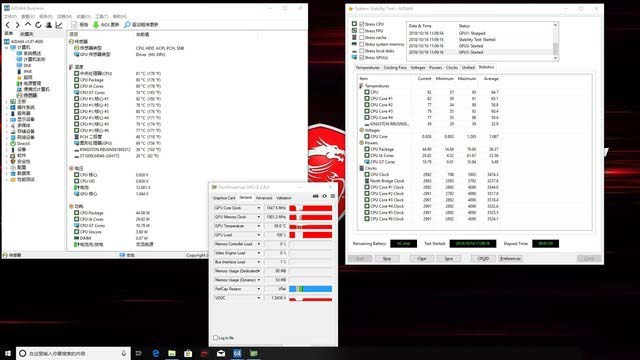Click the Clear button in Stability Test
The image size is (640, 360).
coord(422,259)
